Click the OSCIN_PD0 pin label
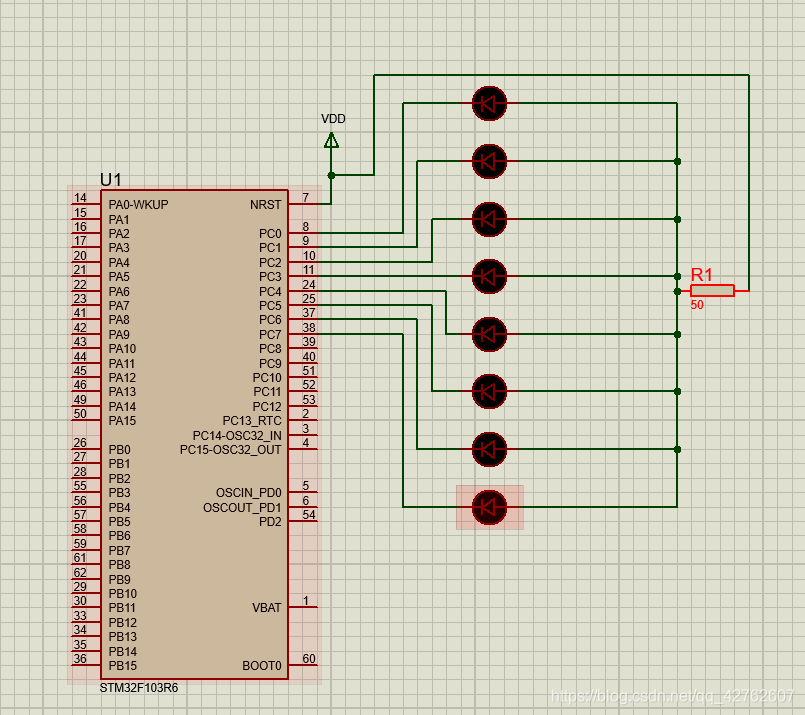The width and height of the screenshot is (805, 715). pos(248,493)
